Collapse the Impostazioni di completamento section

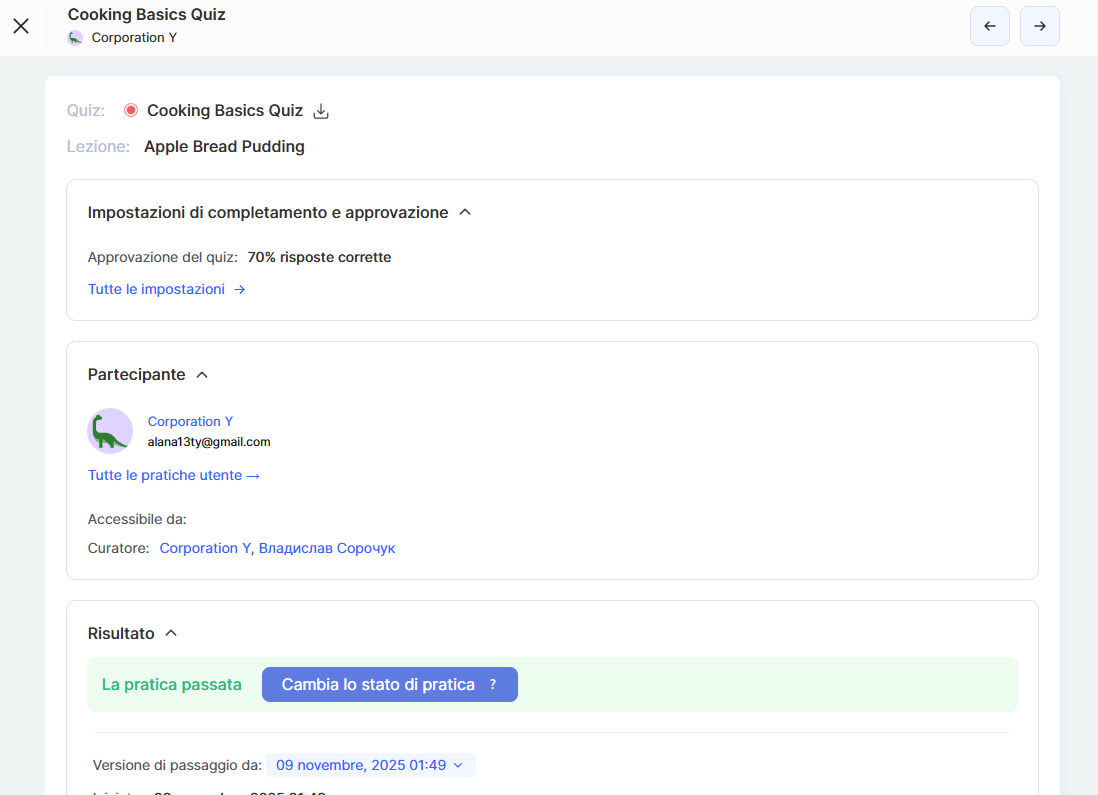tap(465, 212)
